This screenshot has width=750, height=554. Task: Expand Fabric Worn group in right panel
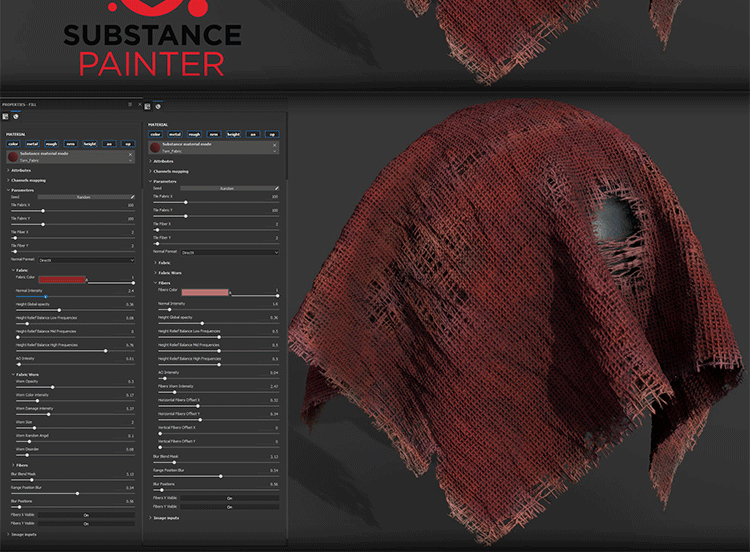pyautogui.click(x=167, y=273)
